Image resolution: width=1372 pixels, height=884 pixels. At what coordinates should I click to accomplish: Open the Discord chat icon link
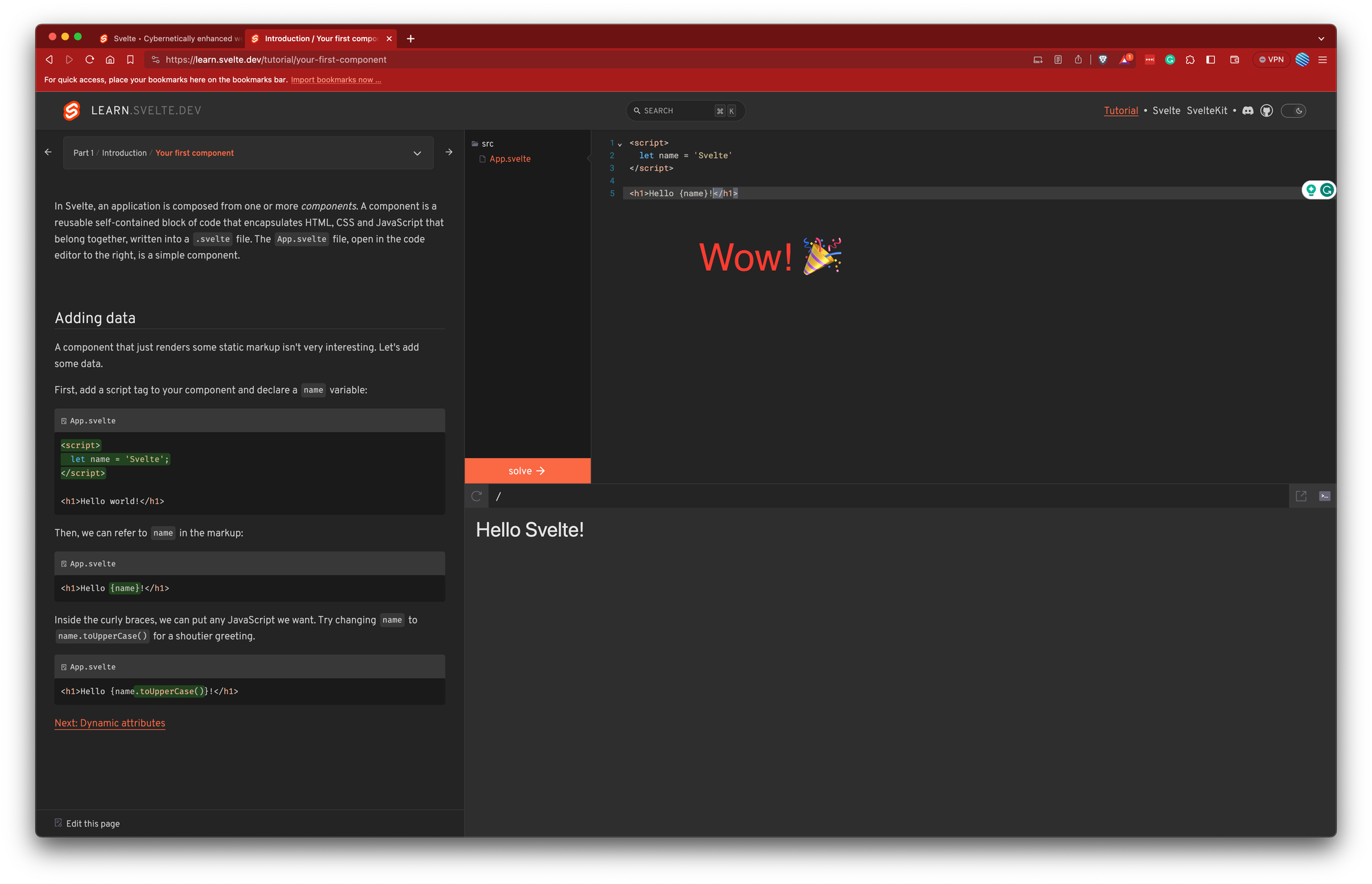[x=1248, y=110]
